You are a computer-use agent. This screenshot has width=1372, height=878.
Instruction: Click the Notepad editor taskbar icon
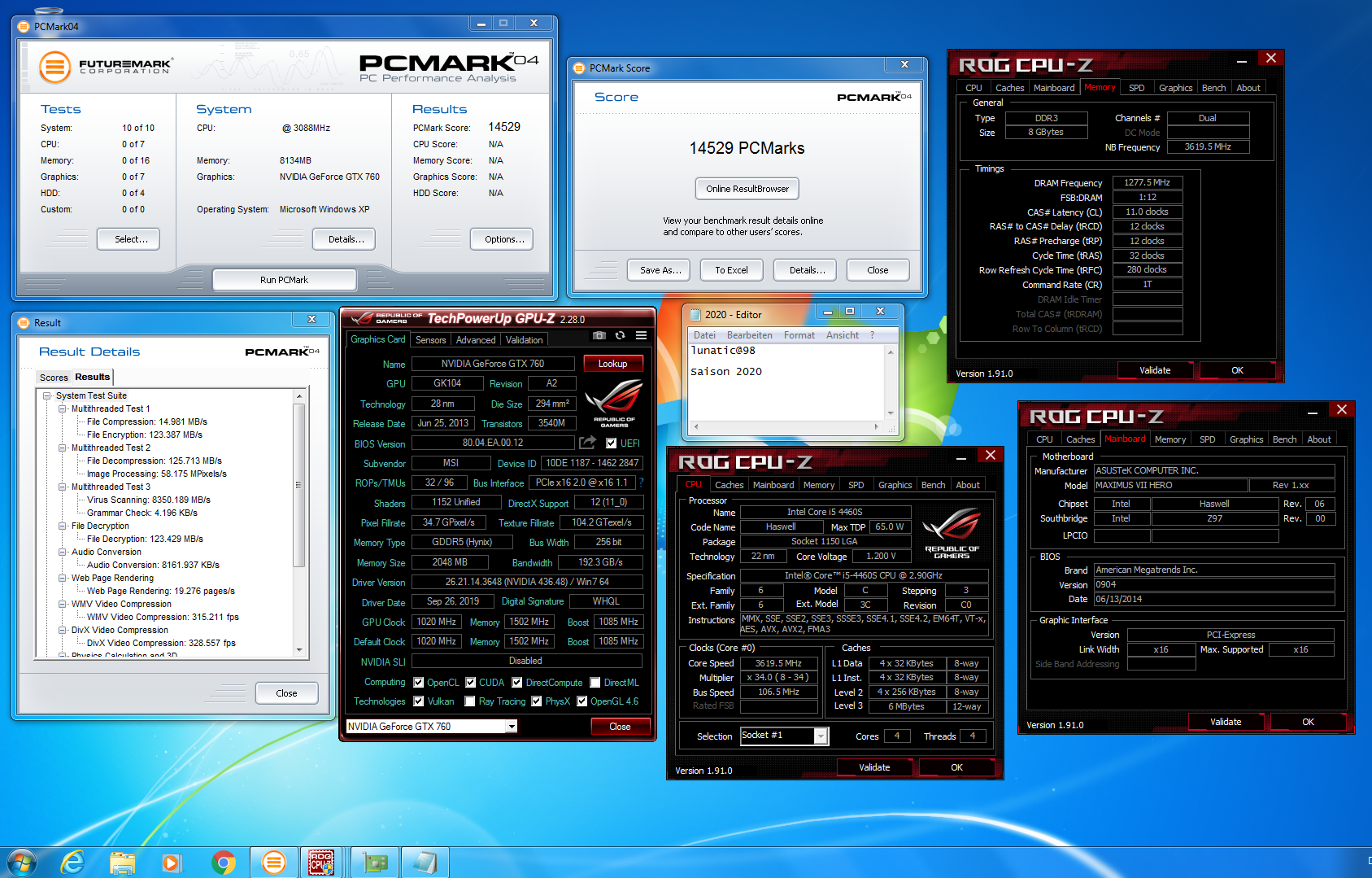tap(425, 863)
